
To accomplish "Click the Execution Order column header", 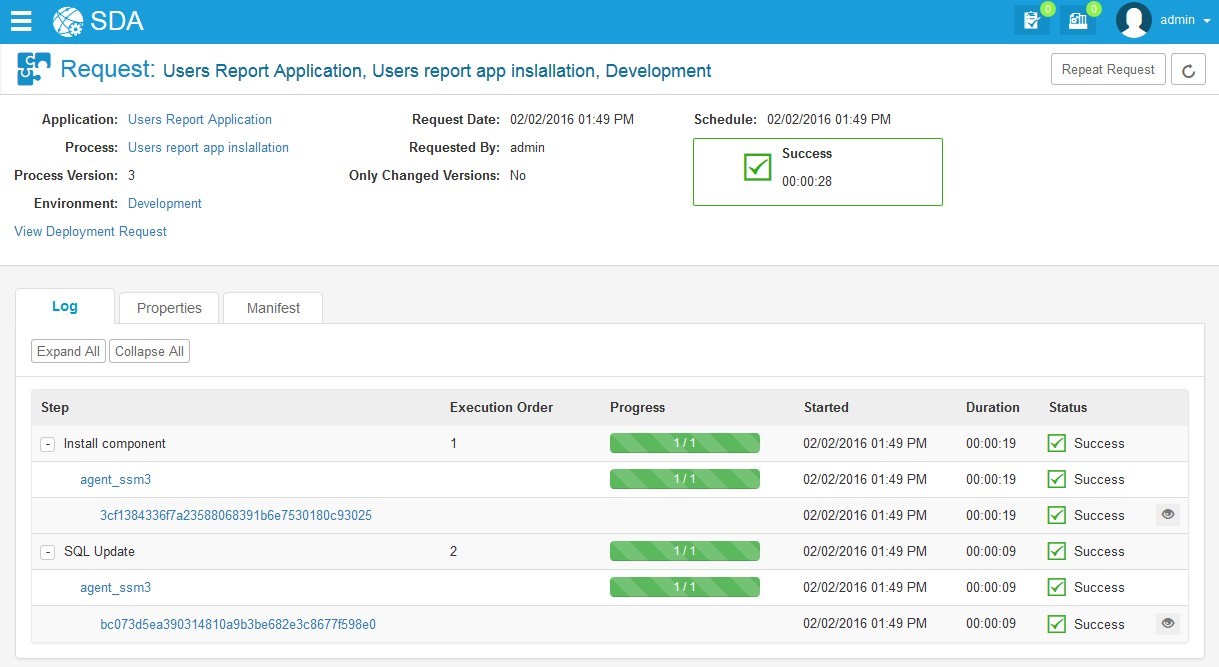I will pos(501,407).
